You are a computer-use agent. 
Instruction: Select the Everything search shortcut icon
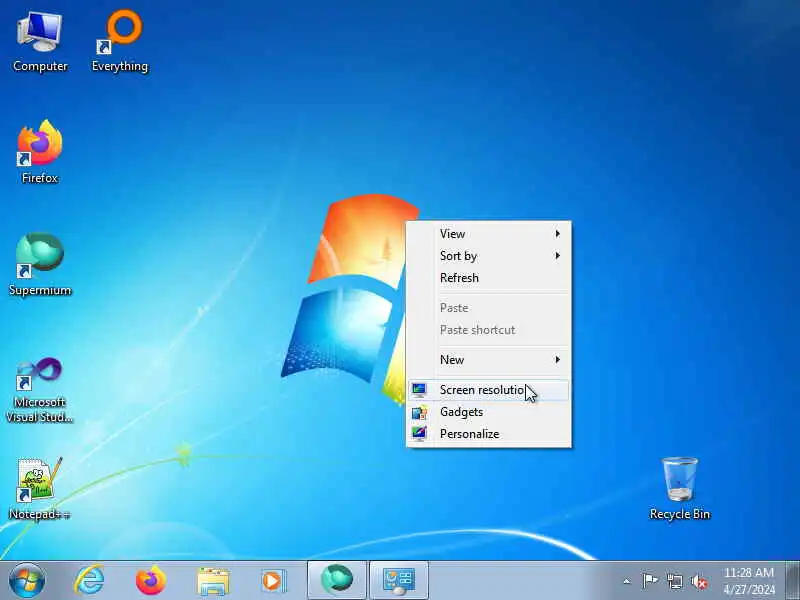pos(120,42)
